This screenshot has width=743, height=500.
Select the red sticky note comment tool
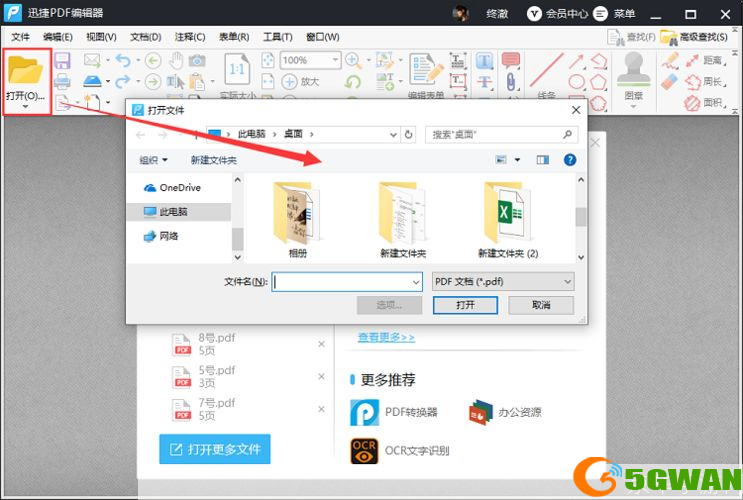[510, 60]
